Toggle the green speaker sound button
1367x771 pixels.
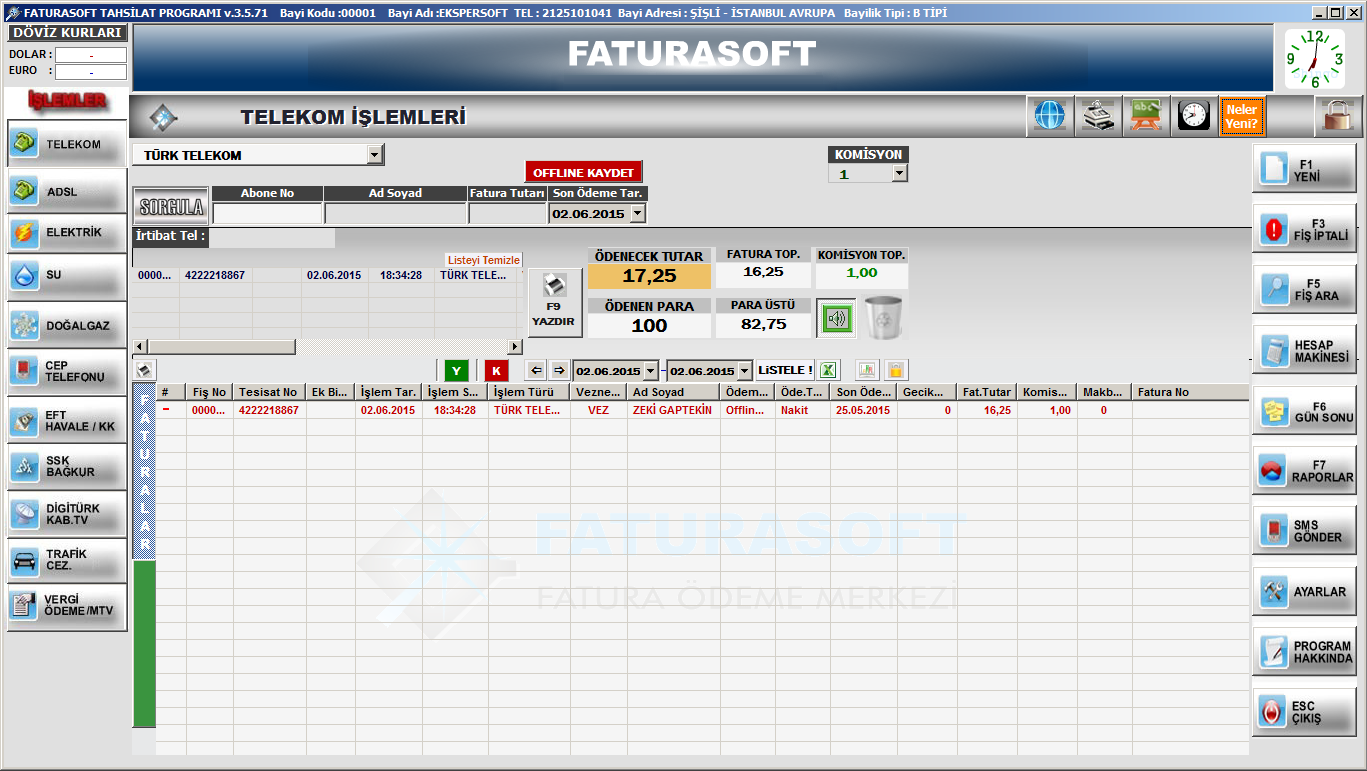click(836, 318)
